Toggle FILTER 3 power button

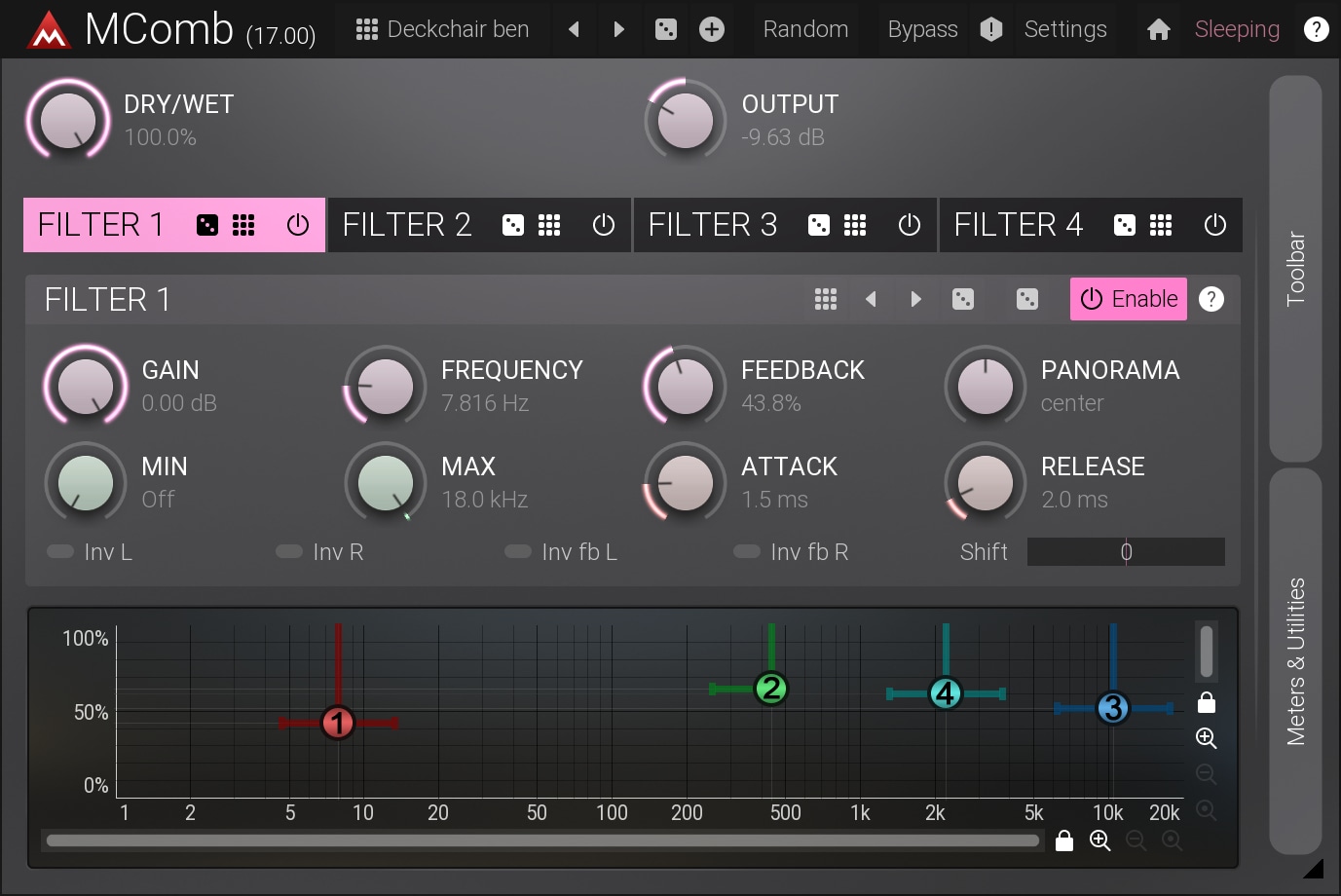[x=910, y=225]
